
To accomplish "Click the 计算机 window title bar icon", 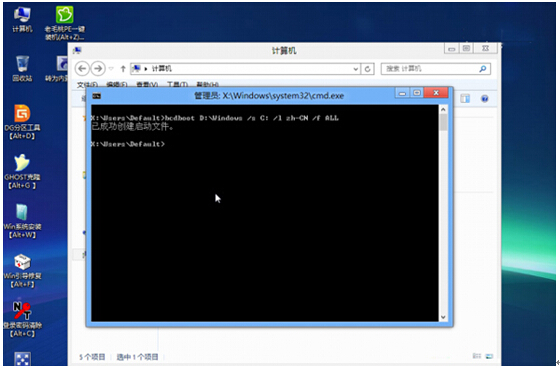I will click(x=77, y=50).
